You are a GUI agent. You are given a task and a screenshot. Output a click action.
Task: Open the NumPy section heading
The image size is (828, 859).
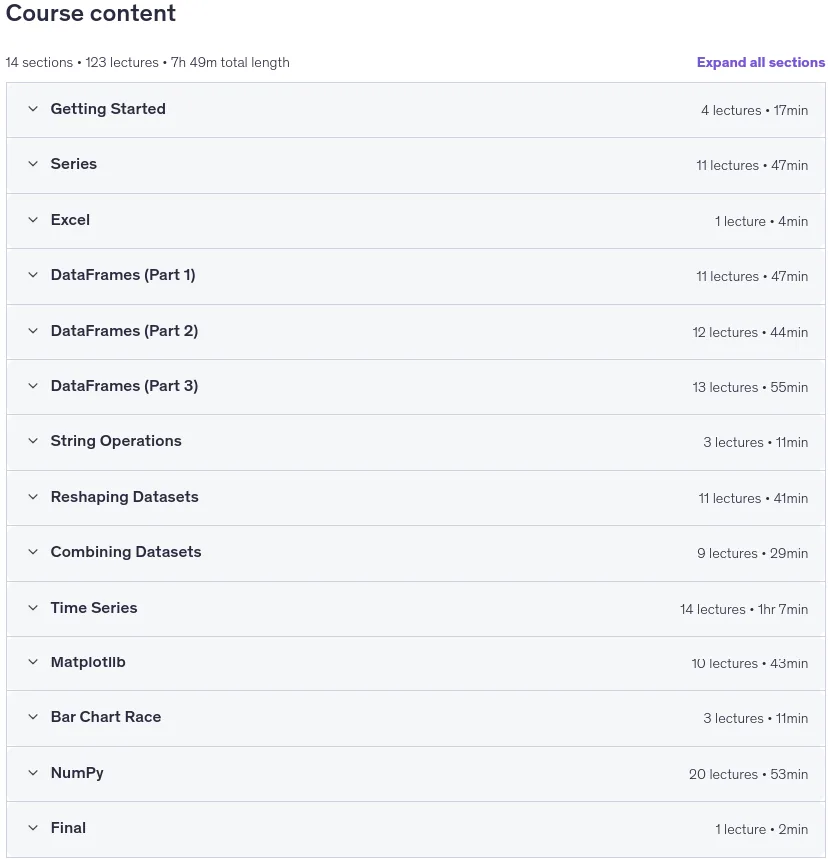click(77, 773)
